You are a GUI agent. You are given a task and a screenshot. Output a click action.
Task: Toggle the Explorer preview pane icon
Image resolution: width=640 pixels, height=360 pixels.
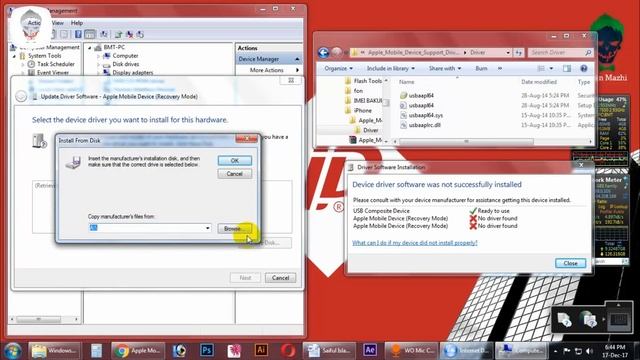[567, 69]
